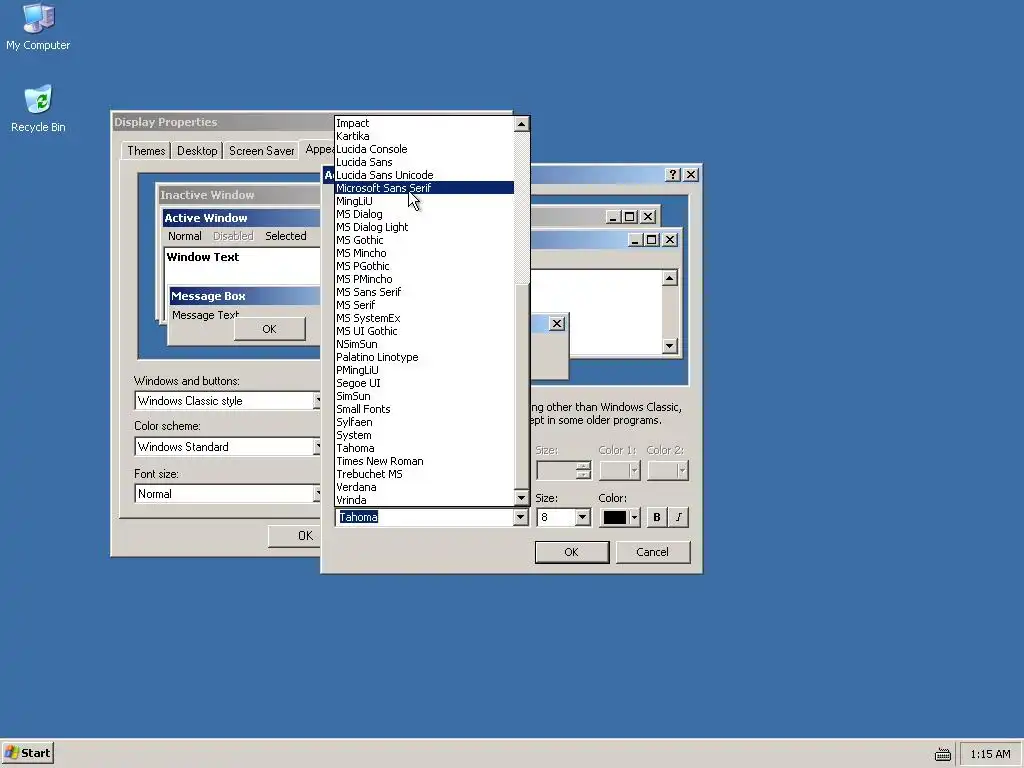Select Vrinda font

tap(424, 500)
